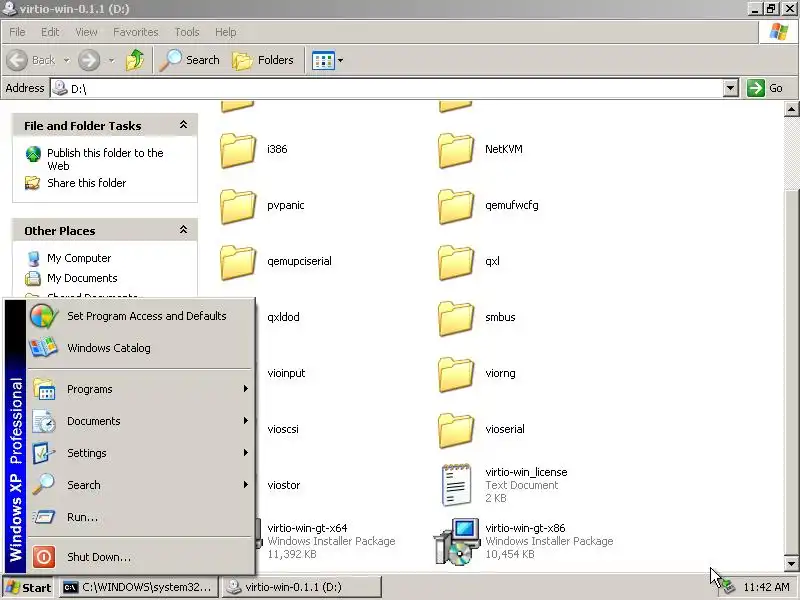Toggle the Folders pane button

tap(263, 60)
